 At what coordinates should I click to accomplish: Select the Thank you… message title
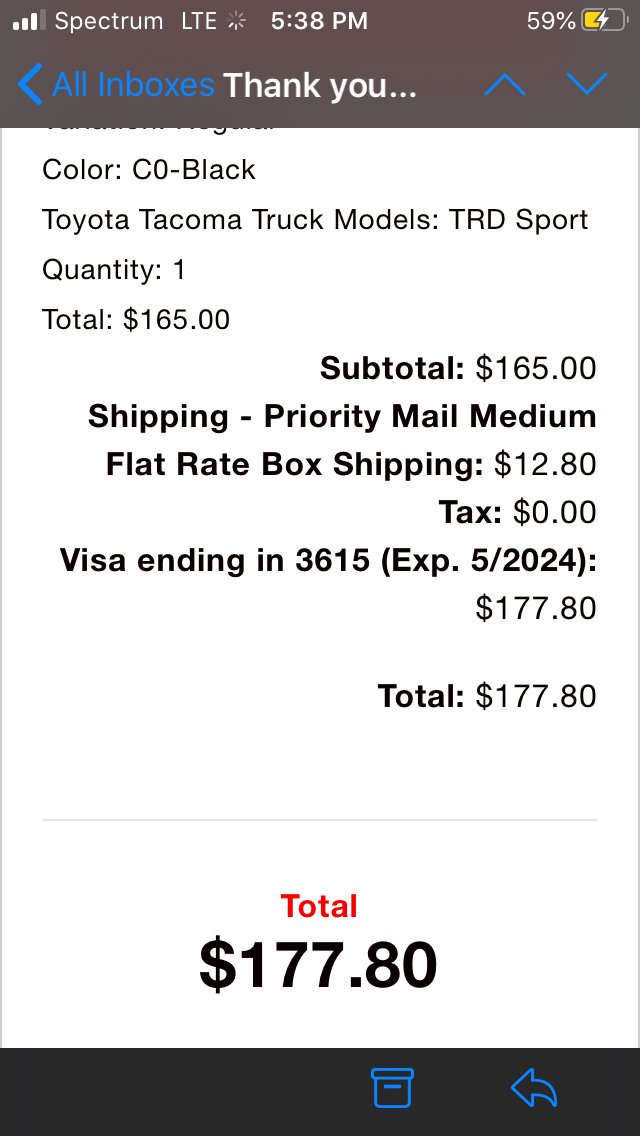click(320, 85)
